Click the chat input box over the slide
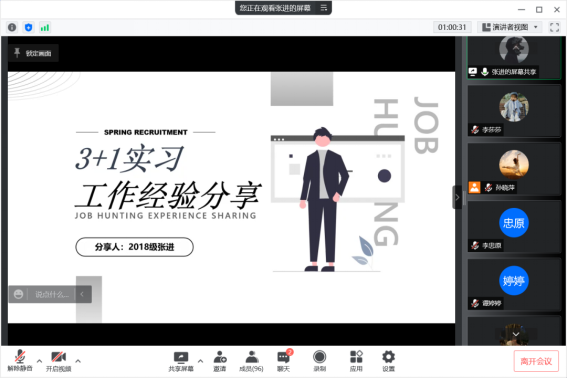The image size is (567, 378). click(51, 294)
